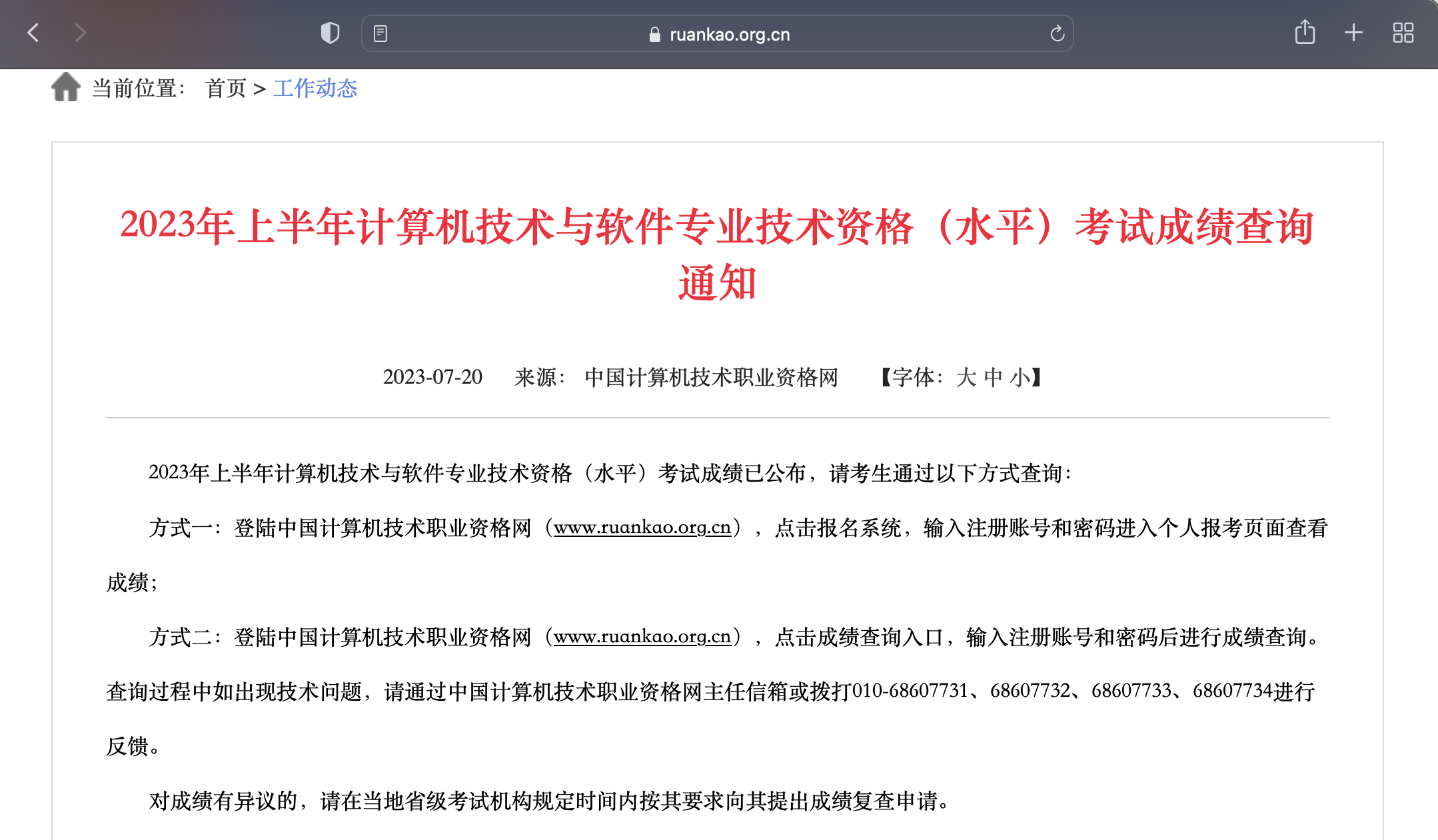Click the 来源 label in the meta line
This screenshot has width=1438, height=840.
tap(540, 378)
